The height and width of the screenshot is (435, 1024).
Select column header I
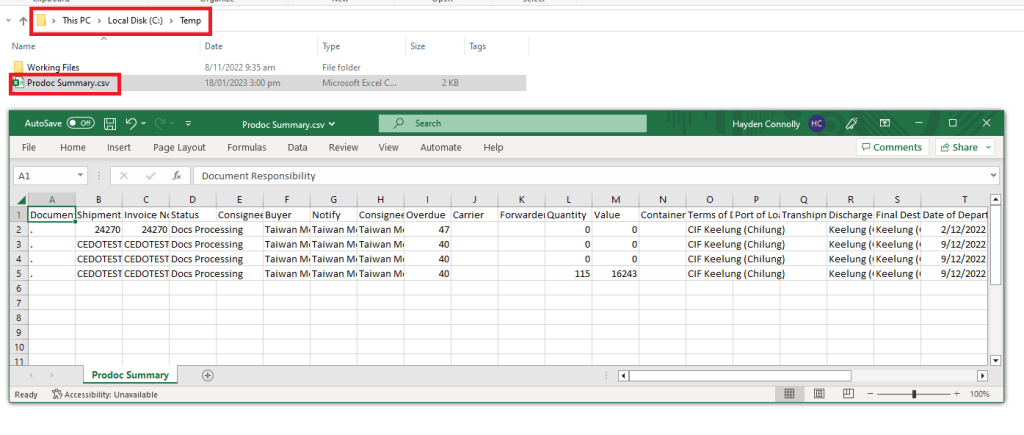[427, 200]
